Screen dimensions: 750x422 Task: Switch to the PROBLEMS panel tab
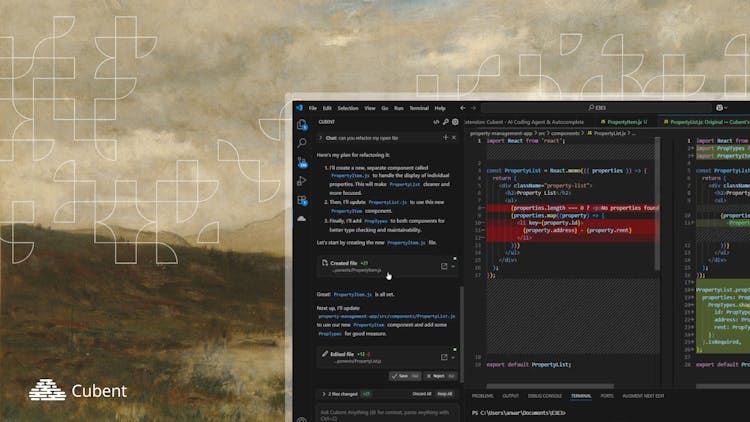point(482,396)
